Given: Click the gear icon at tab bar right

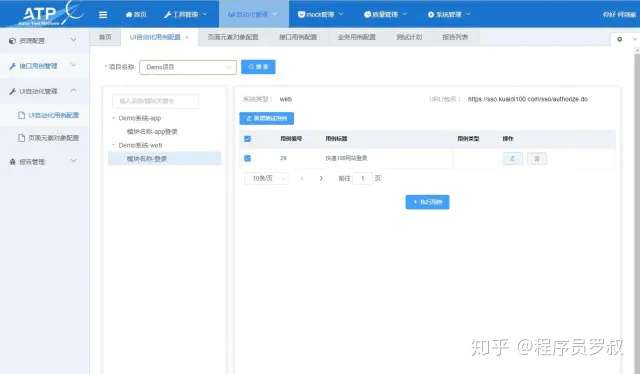Looking at the screenshot, I should (620, 39).
